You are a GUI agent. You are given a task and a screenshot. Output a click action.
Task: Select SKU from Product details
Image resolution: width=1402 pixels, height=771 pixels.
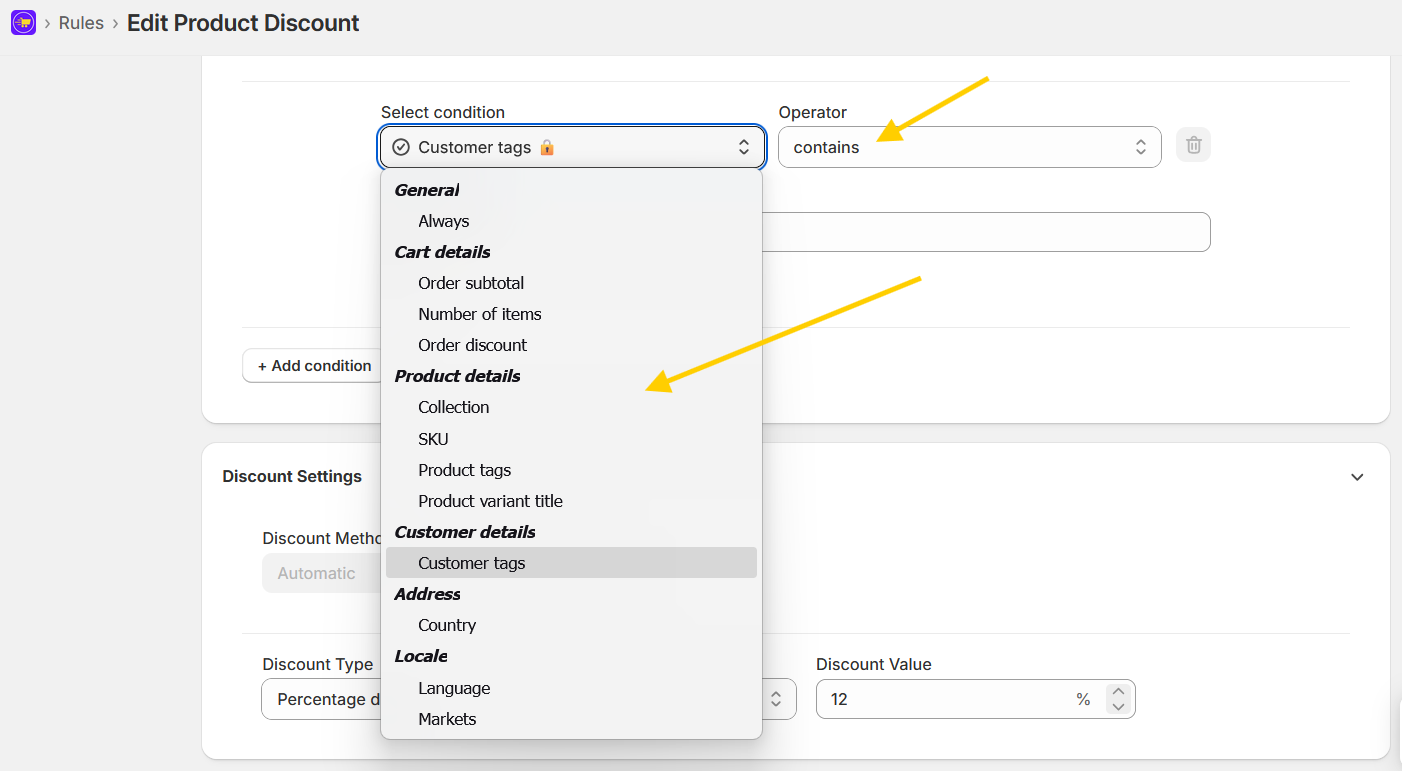433,439
